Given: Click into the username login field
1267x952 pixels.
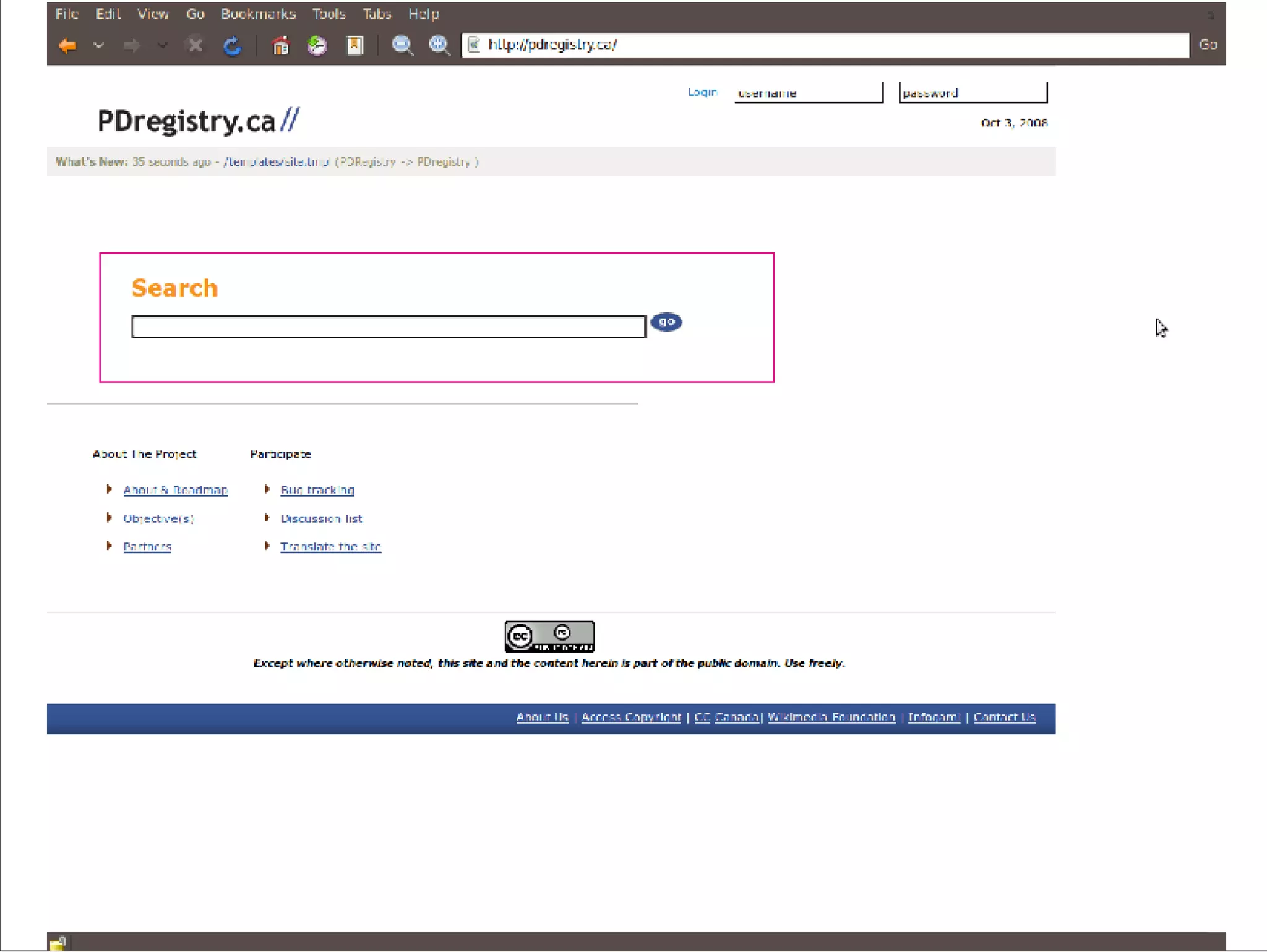Looking at the screenshot, I should click(808, 93).
